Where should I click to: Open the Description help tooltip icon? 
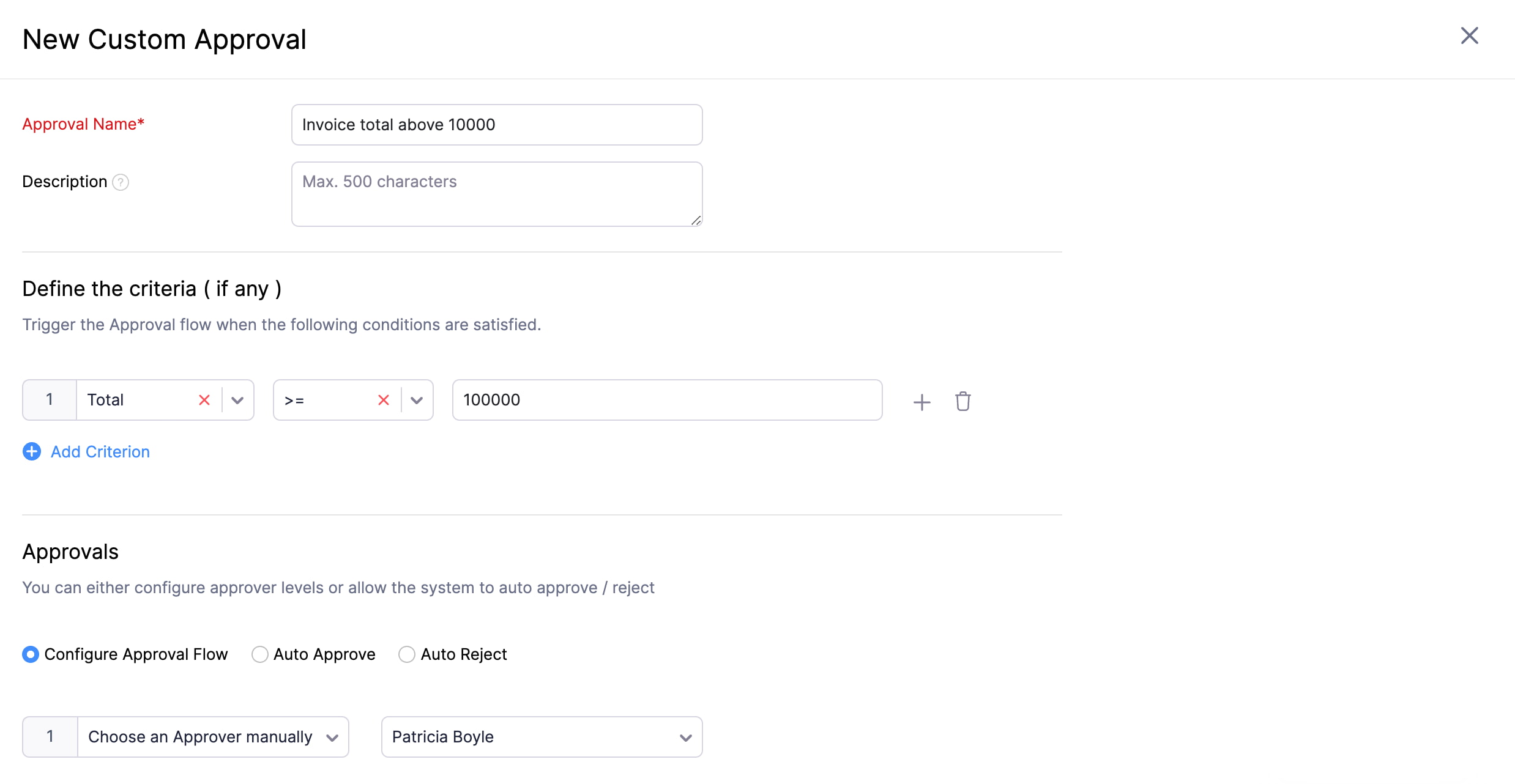pyautogui.click(x=121, y=182)
